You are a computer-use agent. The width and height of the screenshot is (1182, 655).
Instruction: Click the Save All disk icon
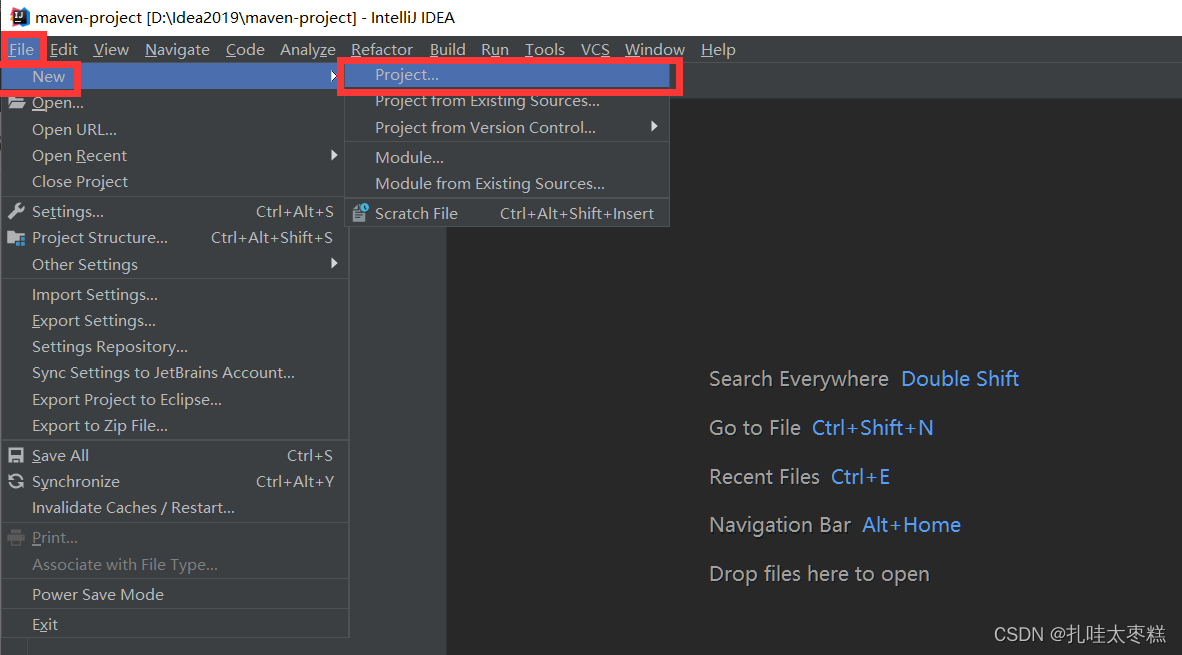[16, 455]
